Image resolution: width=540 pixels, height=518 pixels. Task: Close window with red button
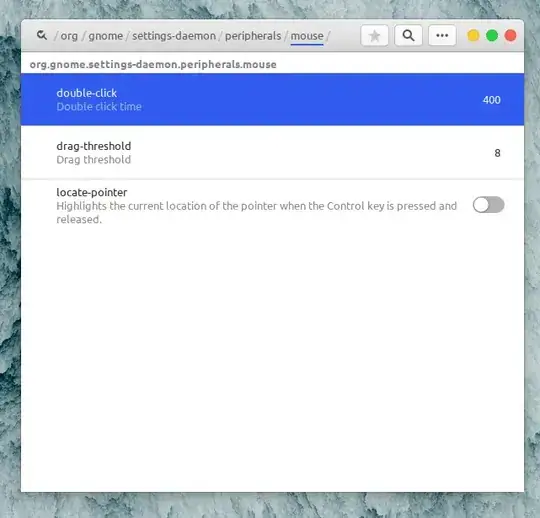coord(510,35)
